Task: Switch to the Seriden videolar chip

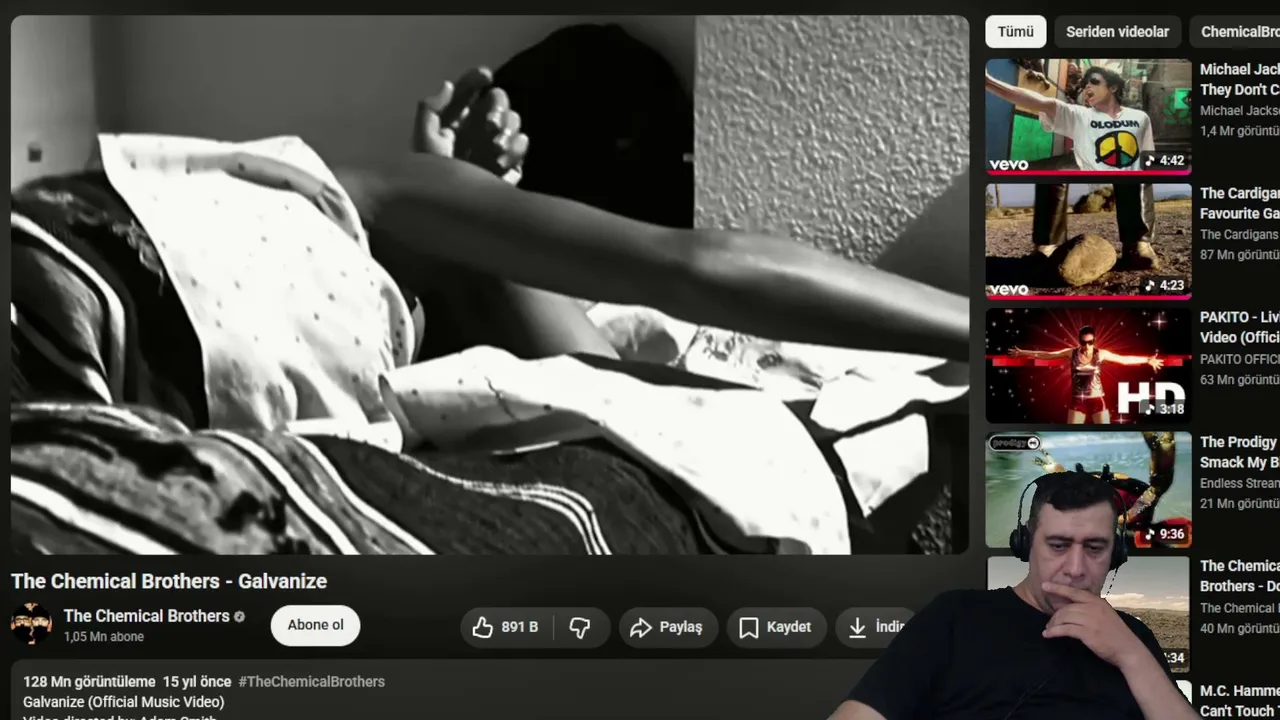Action: coord(1117,32)
